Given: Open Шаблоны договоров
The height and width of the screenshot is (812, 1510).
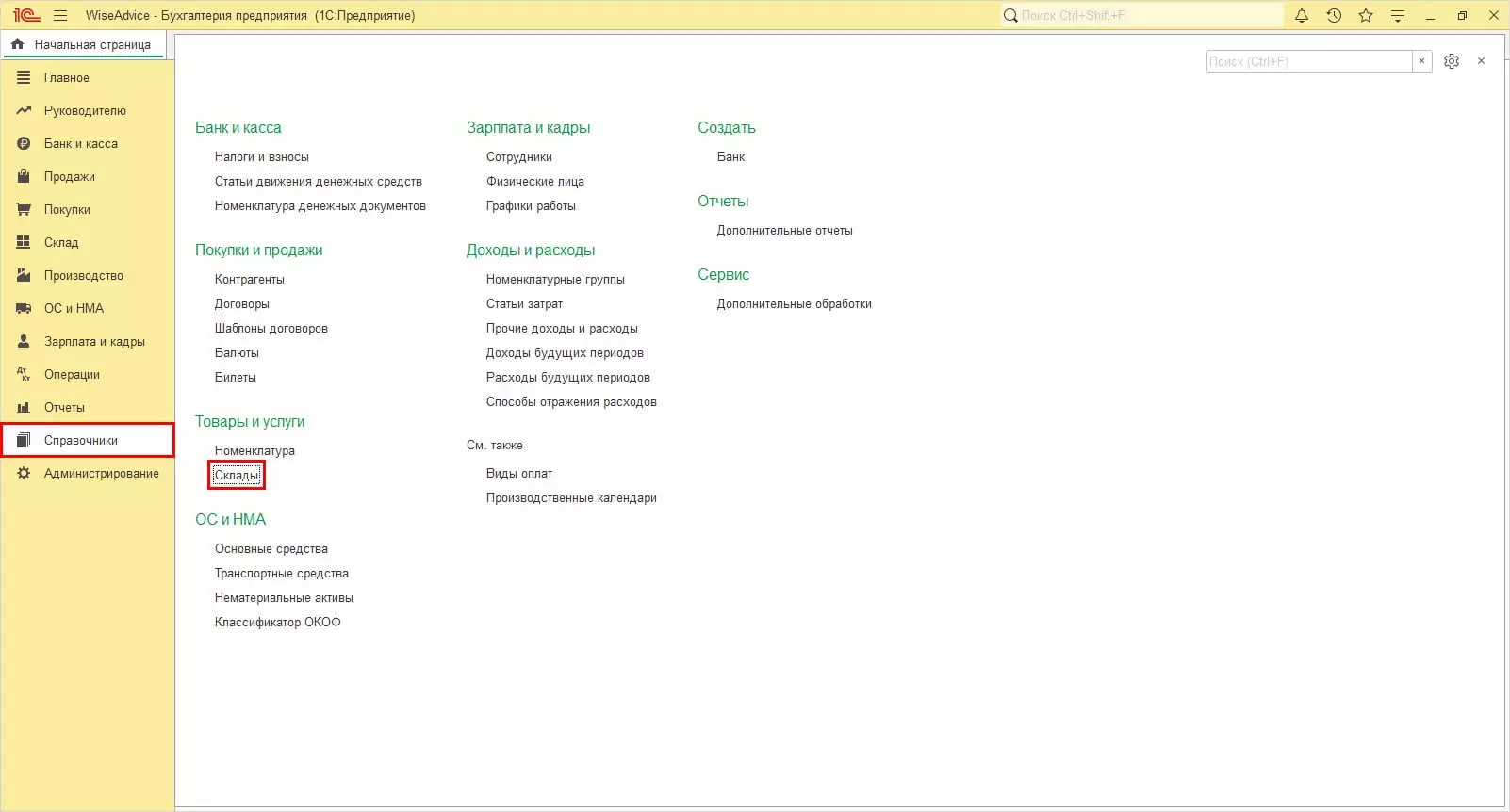Looking at the screenshot, I should pyautogui.click(x=271, y=328).
